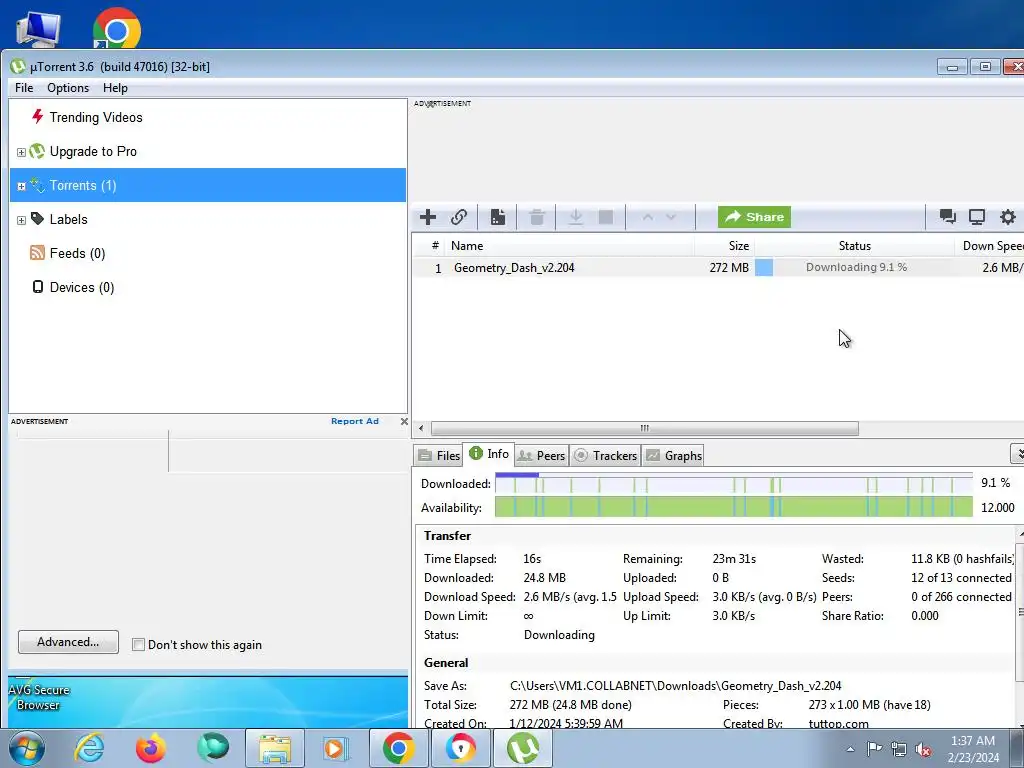Open Windows Explorer folder in taskbar
Image resolution: width=1024 pixels, height=768 pixels.
point(275,748)
